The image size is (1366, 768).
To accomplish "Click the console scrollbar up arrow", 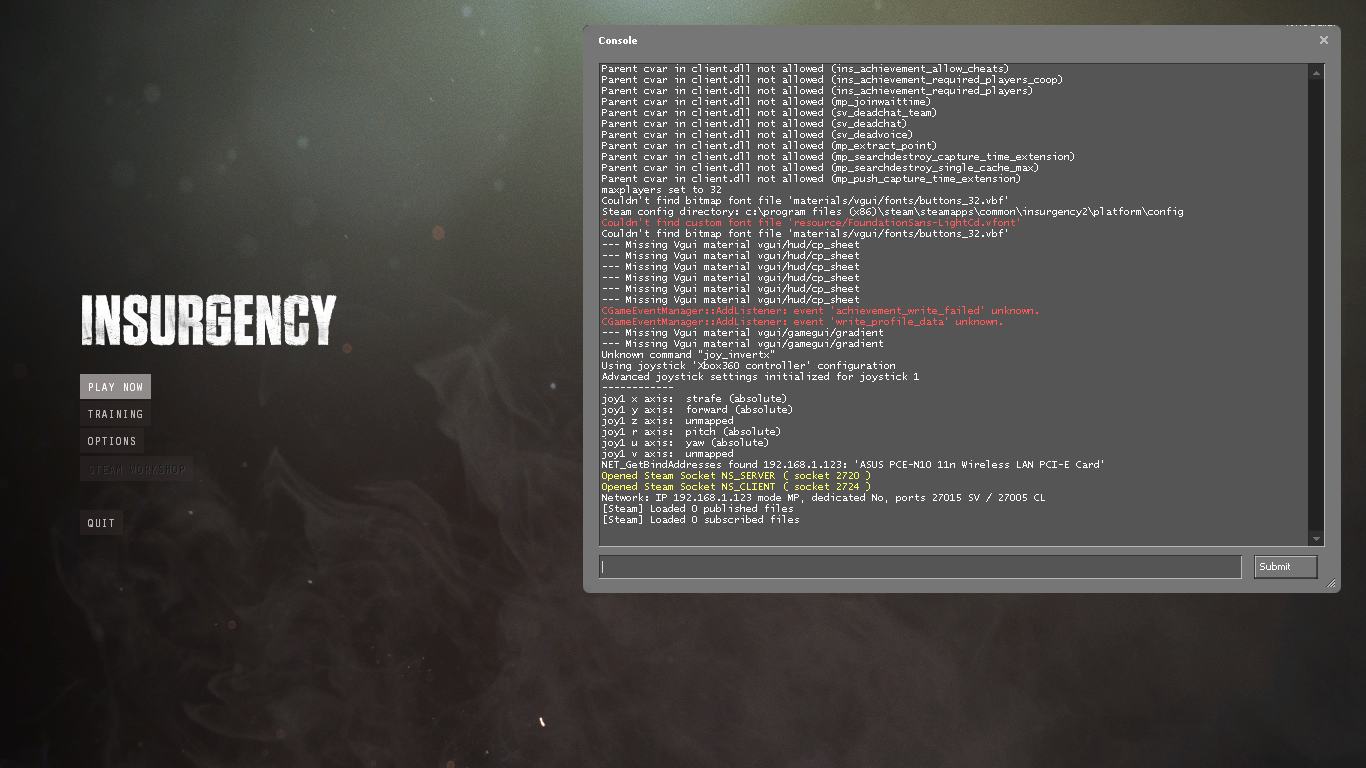I will pyautogui.click(x=1317, y=72).
